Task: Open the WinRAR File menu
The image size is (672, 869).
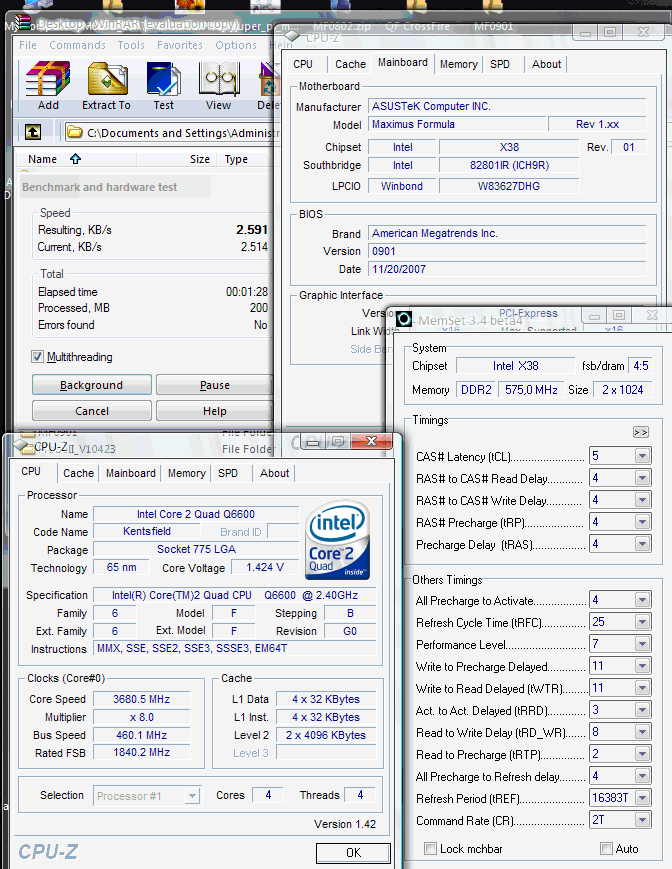Action: pyautogui.click(x=28, y=45)
